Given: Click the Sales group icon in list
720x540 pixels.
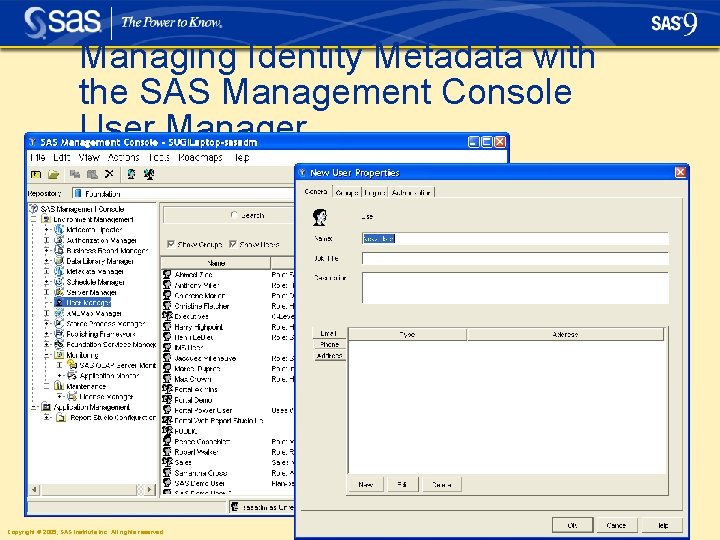Looking at the screenshot, I should [167, 462].
